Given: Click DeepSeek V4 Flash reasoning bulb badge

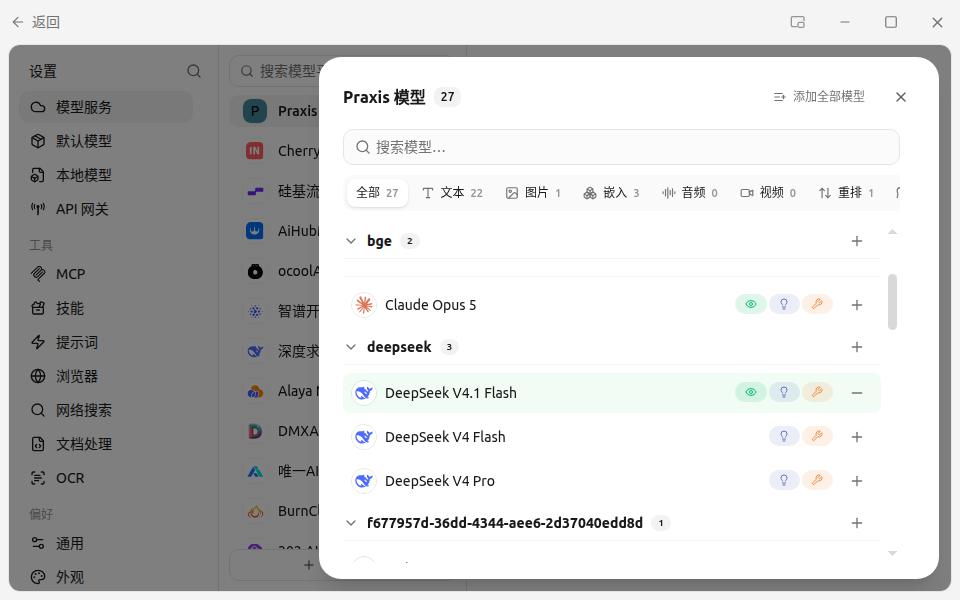Looking at the screenshot, I should click(x=784, y=437).
